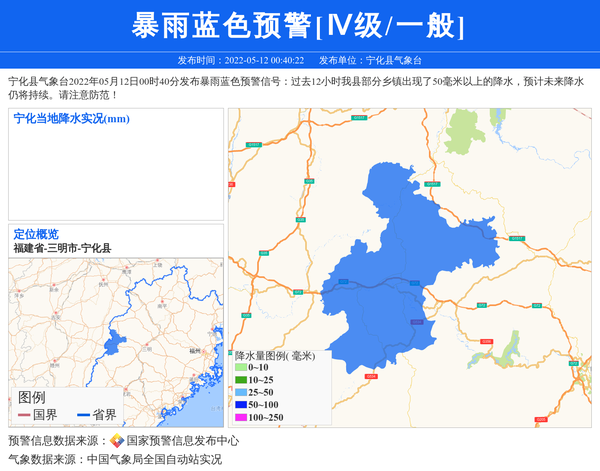This screenshot has height=471, width=600.
Task: Click the small blue county marker in the overview map
Action: 110,340
